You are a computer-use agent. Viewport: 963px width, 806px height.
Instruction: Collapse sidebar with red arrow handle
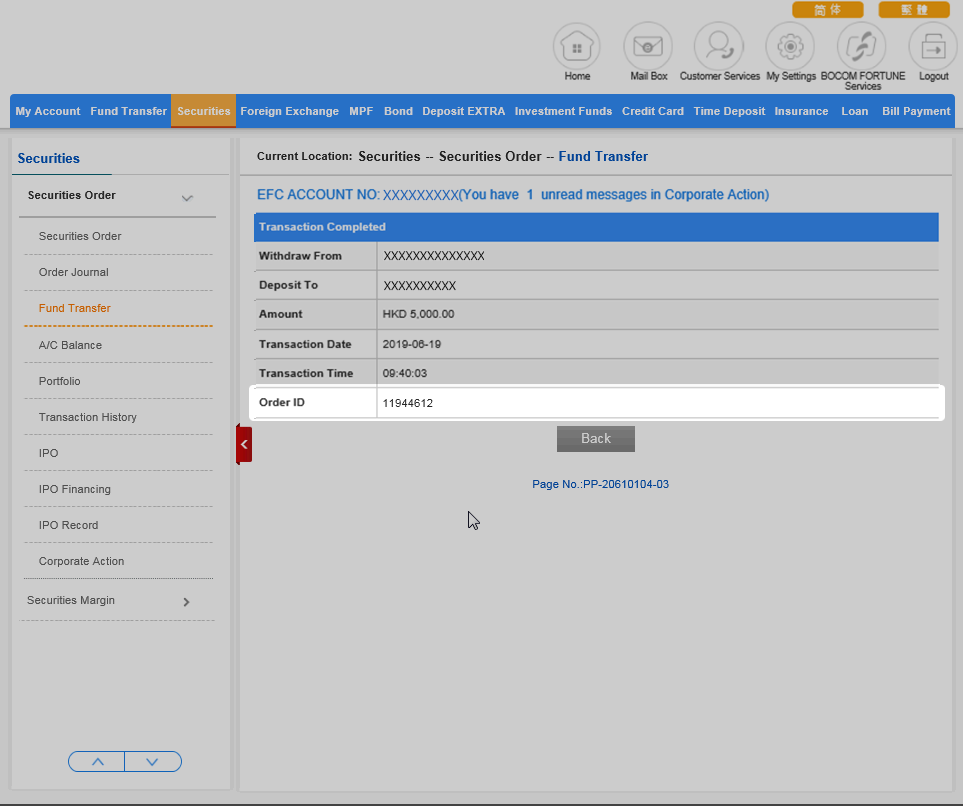(x=244, y=444)
